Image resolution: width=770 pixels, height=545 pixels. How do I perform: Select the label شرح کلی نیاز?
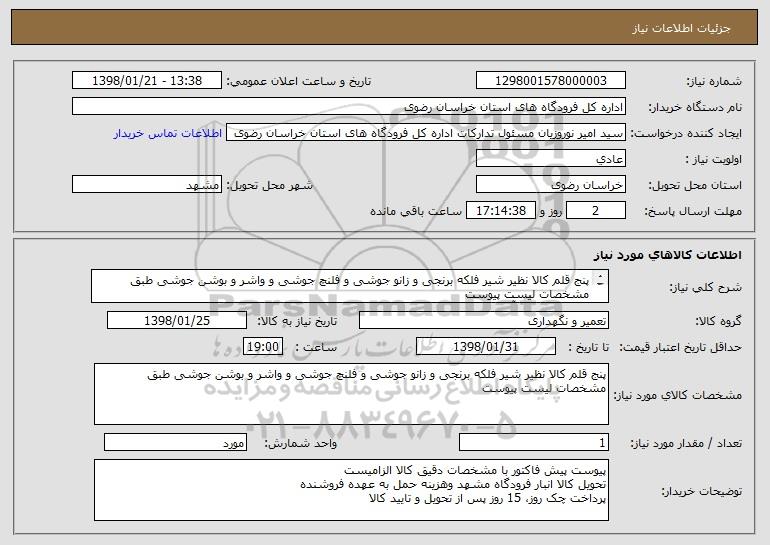pos(706,287)
